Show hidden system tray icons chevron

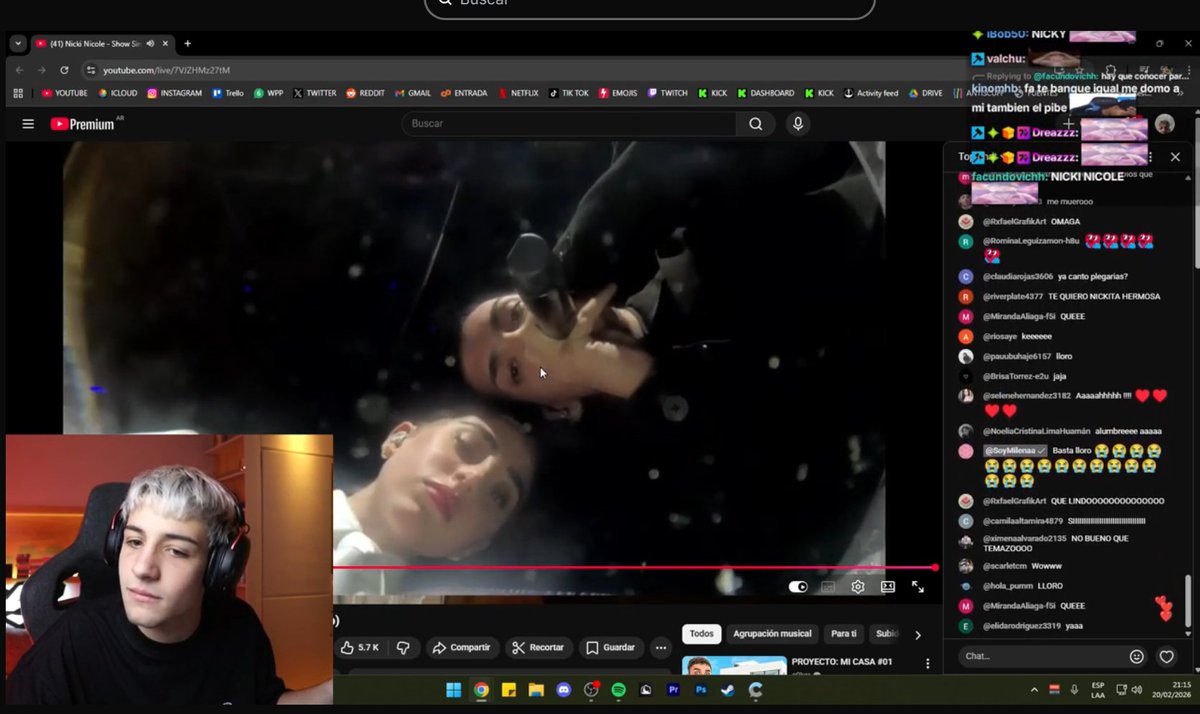pyautogui.click(x=1033, y=690)
